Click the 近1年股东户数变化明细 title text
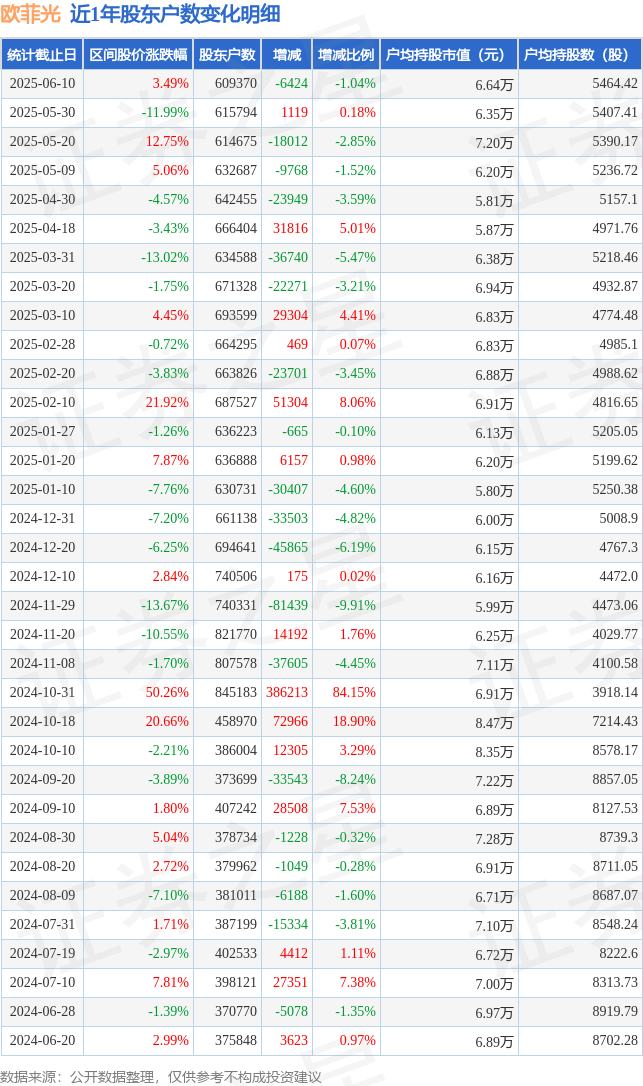Screen dimensions: 643x1086 click(x=175, y=14)
